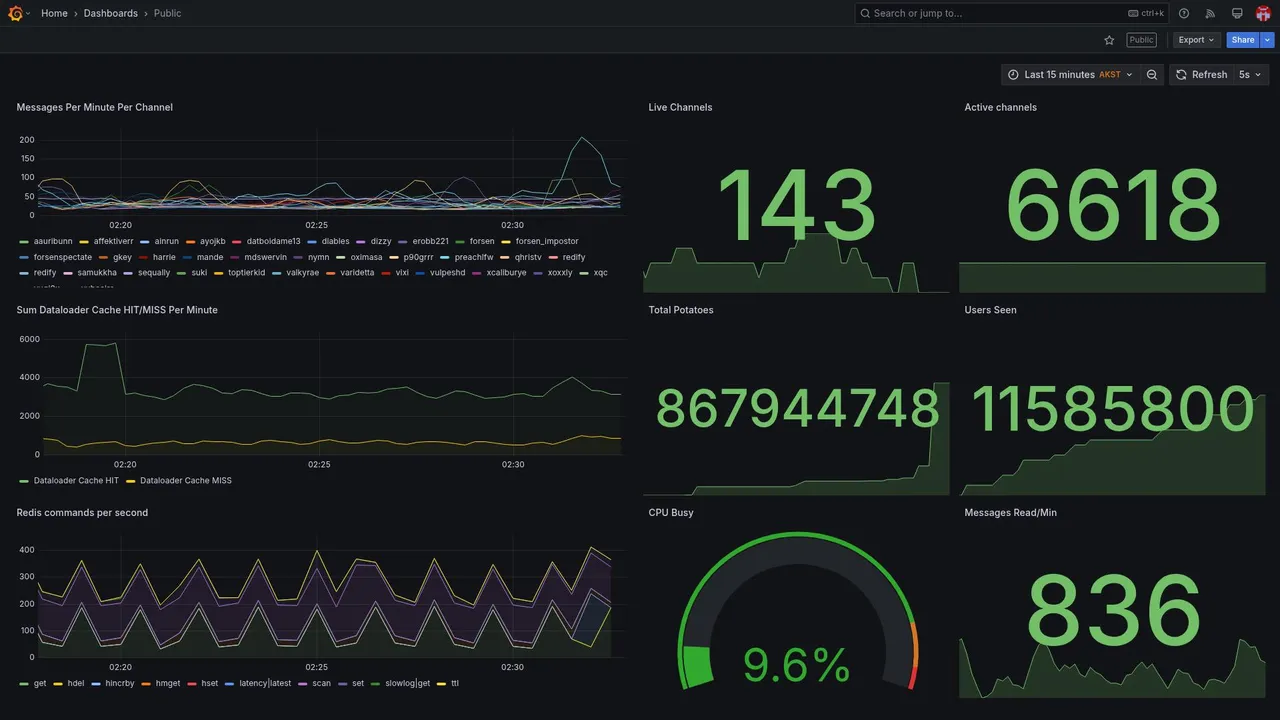Open the Last 15 minutes time picker

coord(1070,75)
